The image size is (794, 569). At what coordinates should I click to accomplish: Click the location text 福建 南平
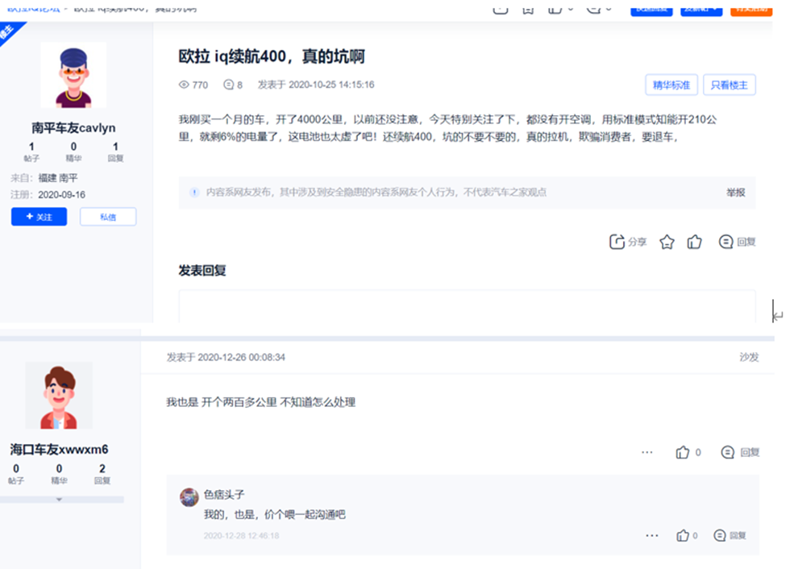58,178
